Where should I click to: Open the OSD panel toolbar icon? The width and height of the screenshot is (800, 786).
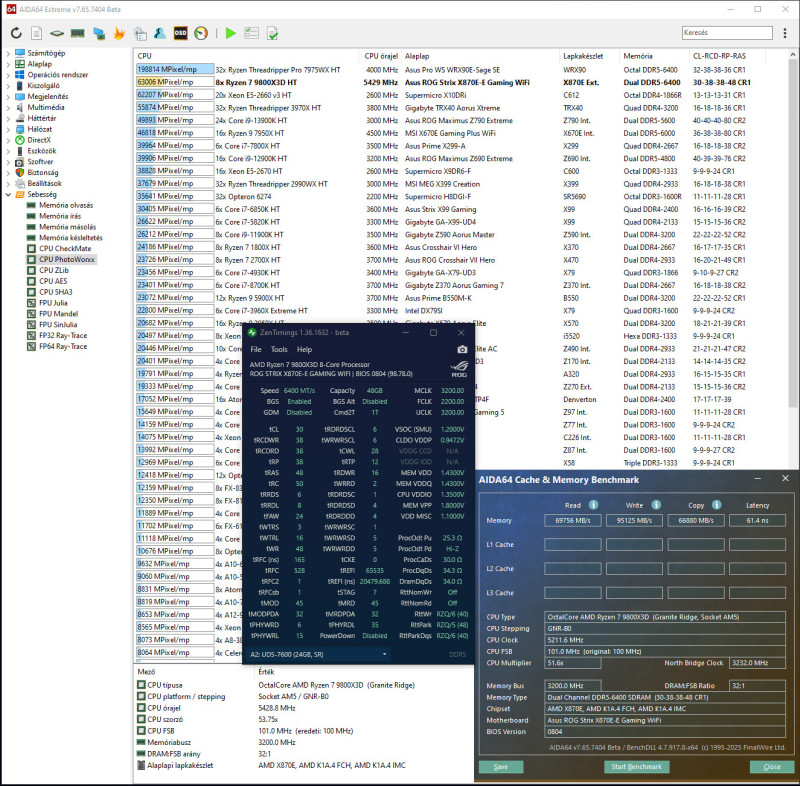click(181, 33)
